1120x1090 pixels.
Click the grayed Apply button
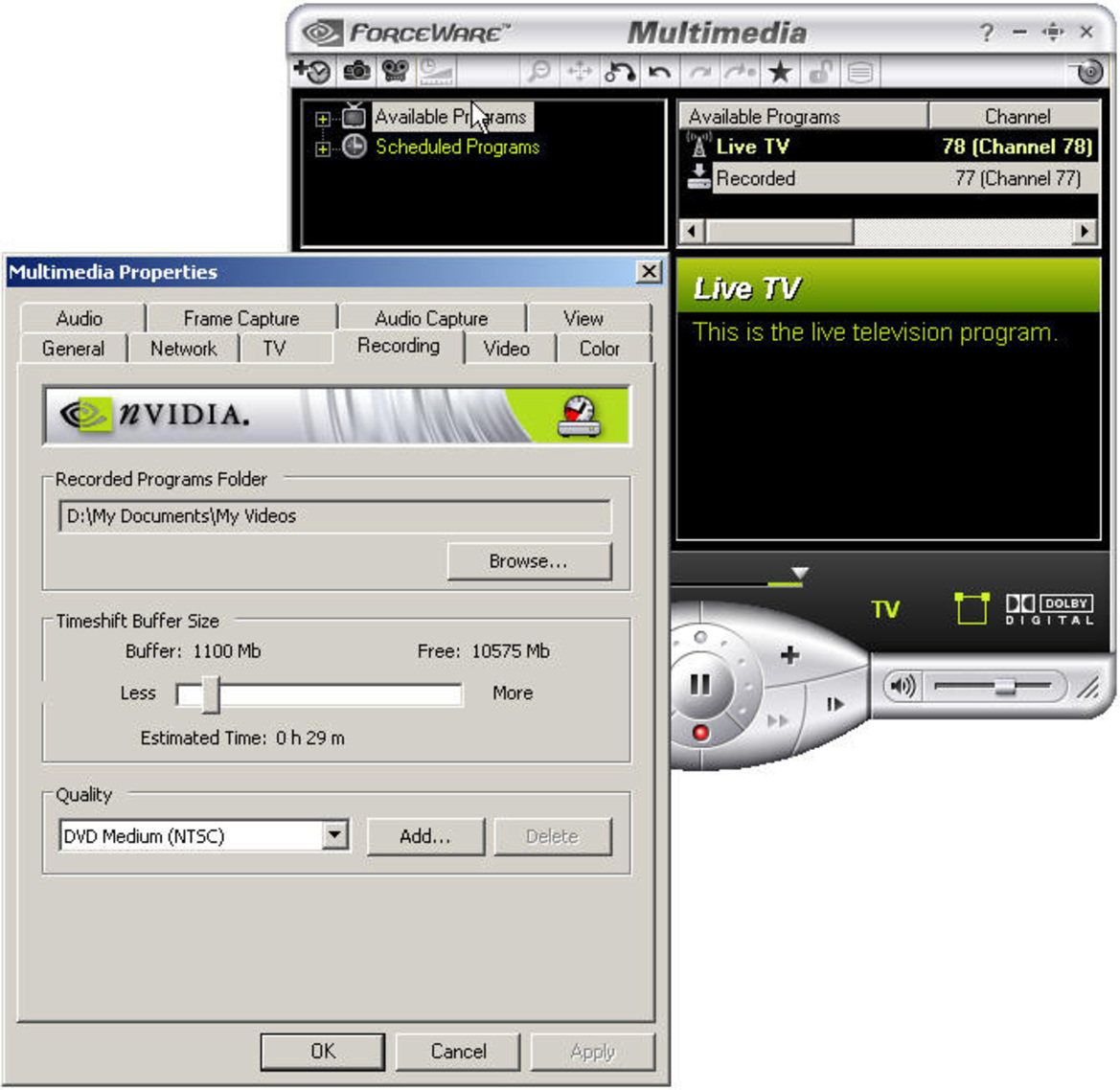pos(592,1051)
